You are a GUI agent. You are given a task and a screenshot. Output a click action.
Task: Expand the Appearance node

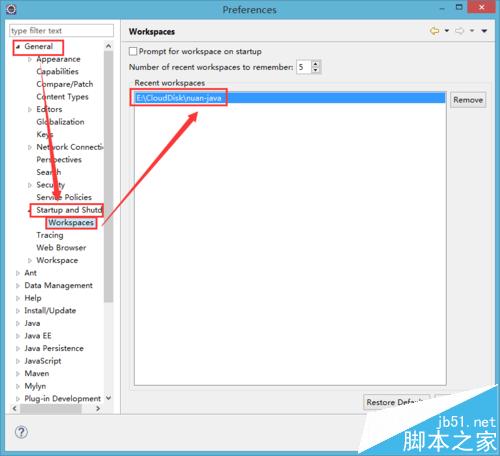(30, 59)
